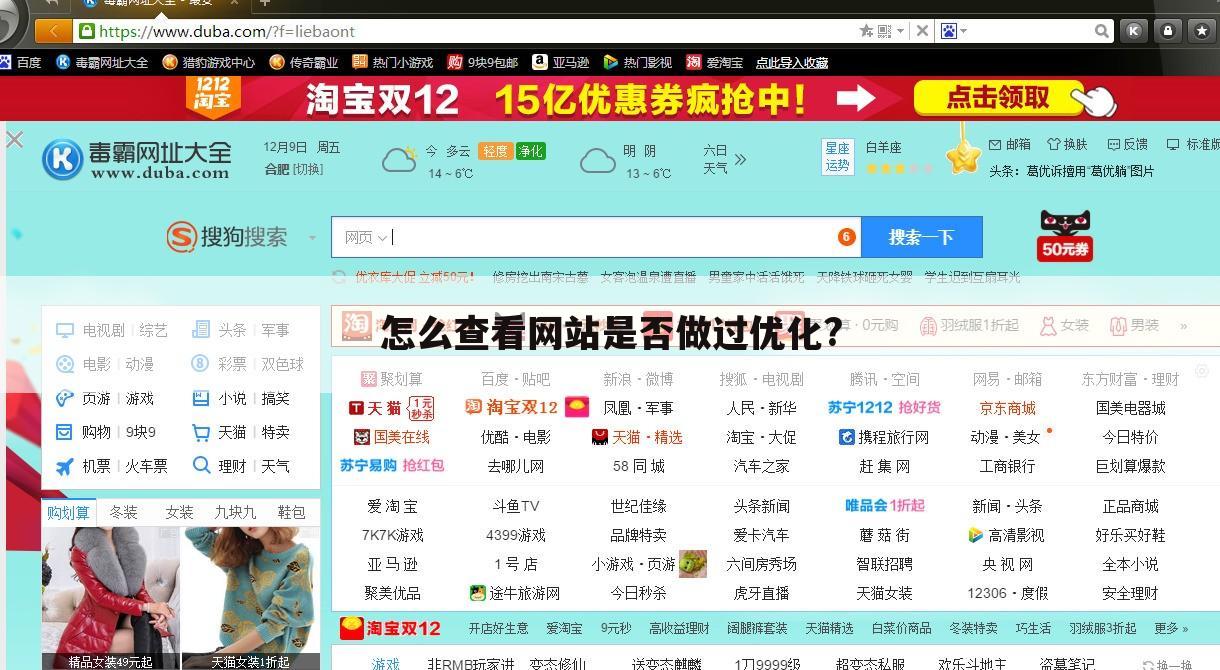
Task: Expand 更多 » in the 淘宝双12 row
Action: [1171, 628]
